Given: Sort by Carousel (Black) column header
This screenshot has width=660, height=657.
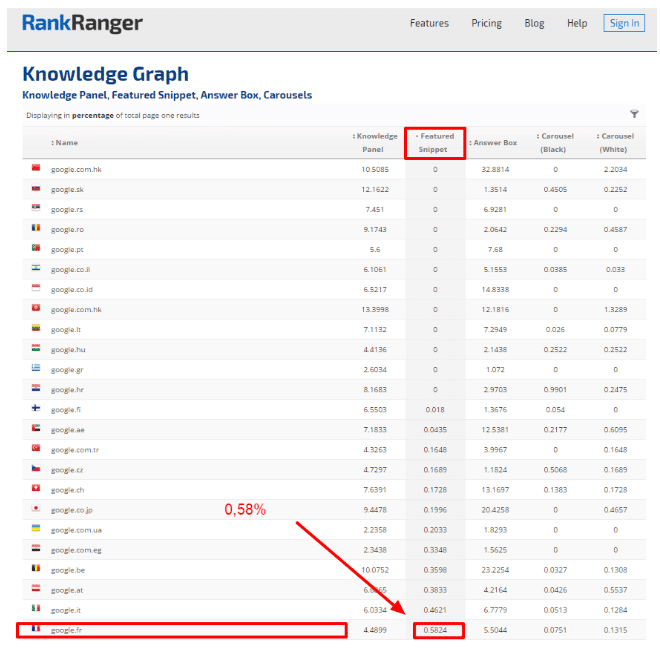Looking at the screenshot, I should tap(555, 143).
